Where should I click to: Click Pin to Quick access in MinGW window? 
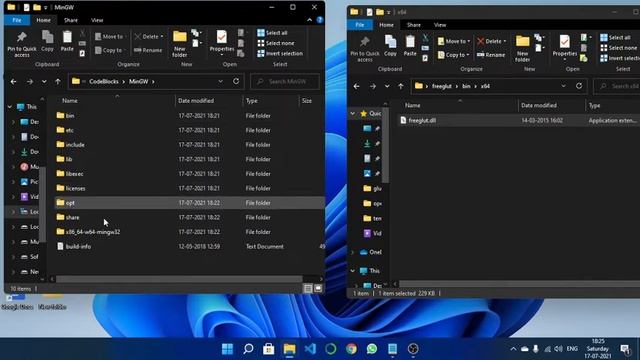[x=22, y=44]
